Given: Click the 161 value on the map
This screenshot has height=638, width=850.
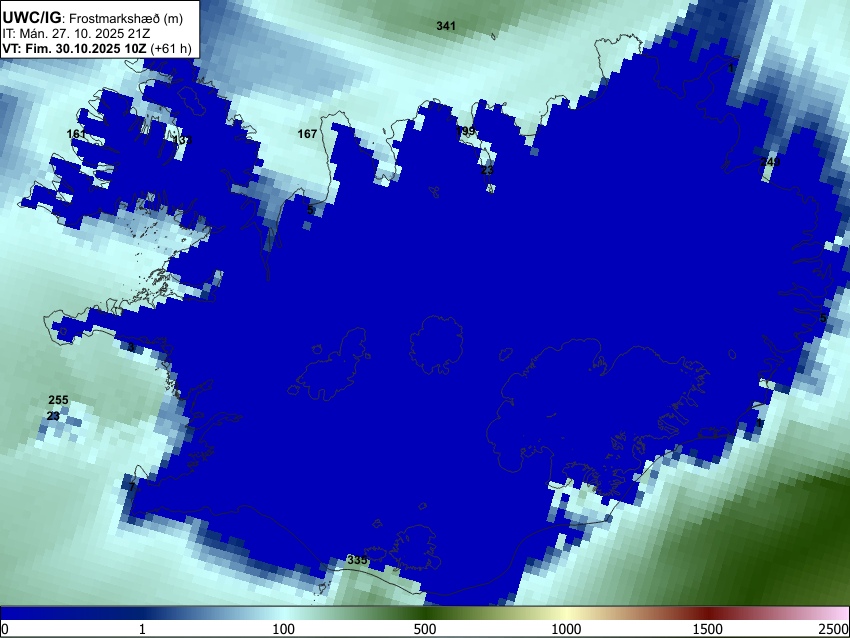Looking at the screenshot, I should (x=76, y=133).
